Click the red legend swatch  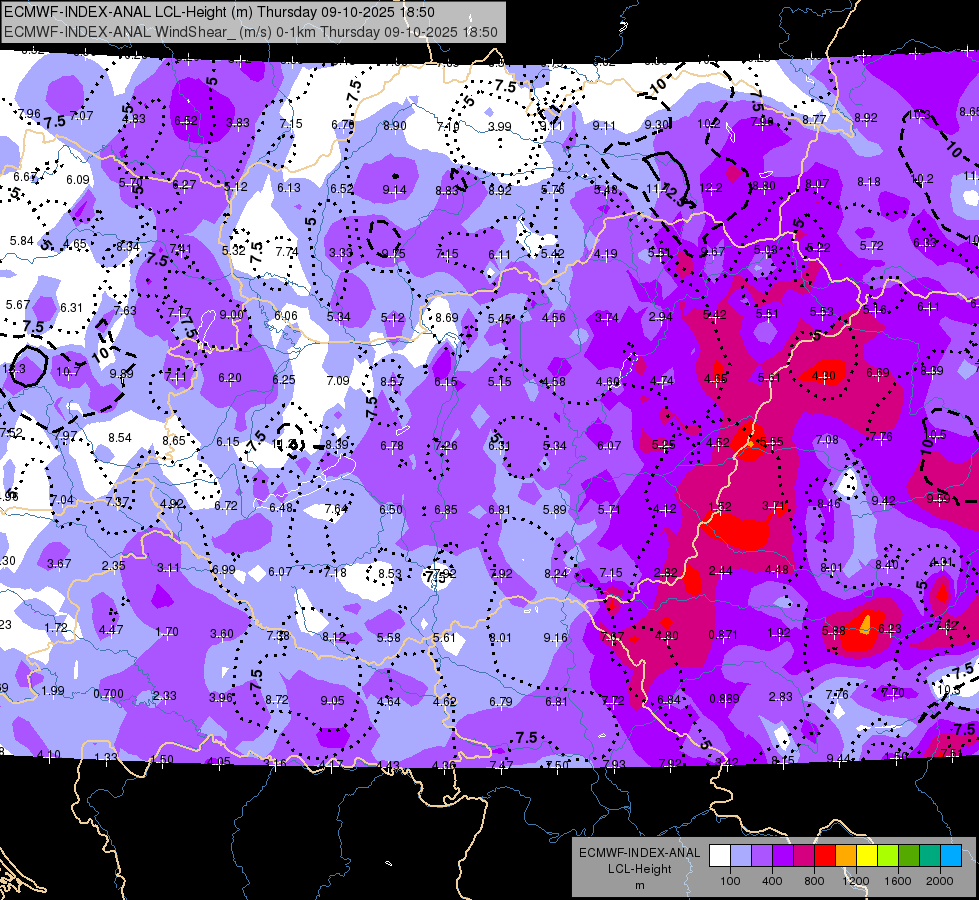[825, 855]
